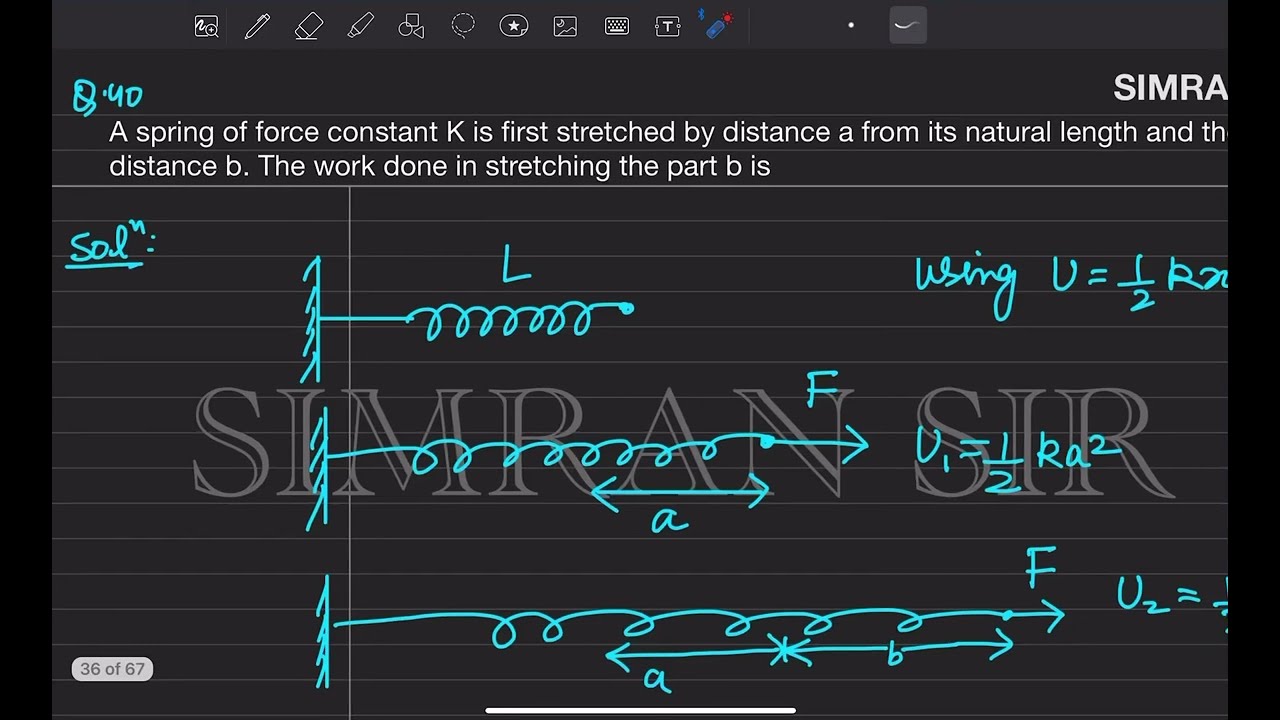Choose the small dot stroke size

(x=851, y=26)
